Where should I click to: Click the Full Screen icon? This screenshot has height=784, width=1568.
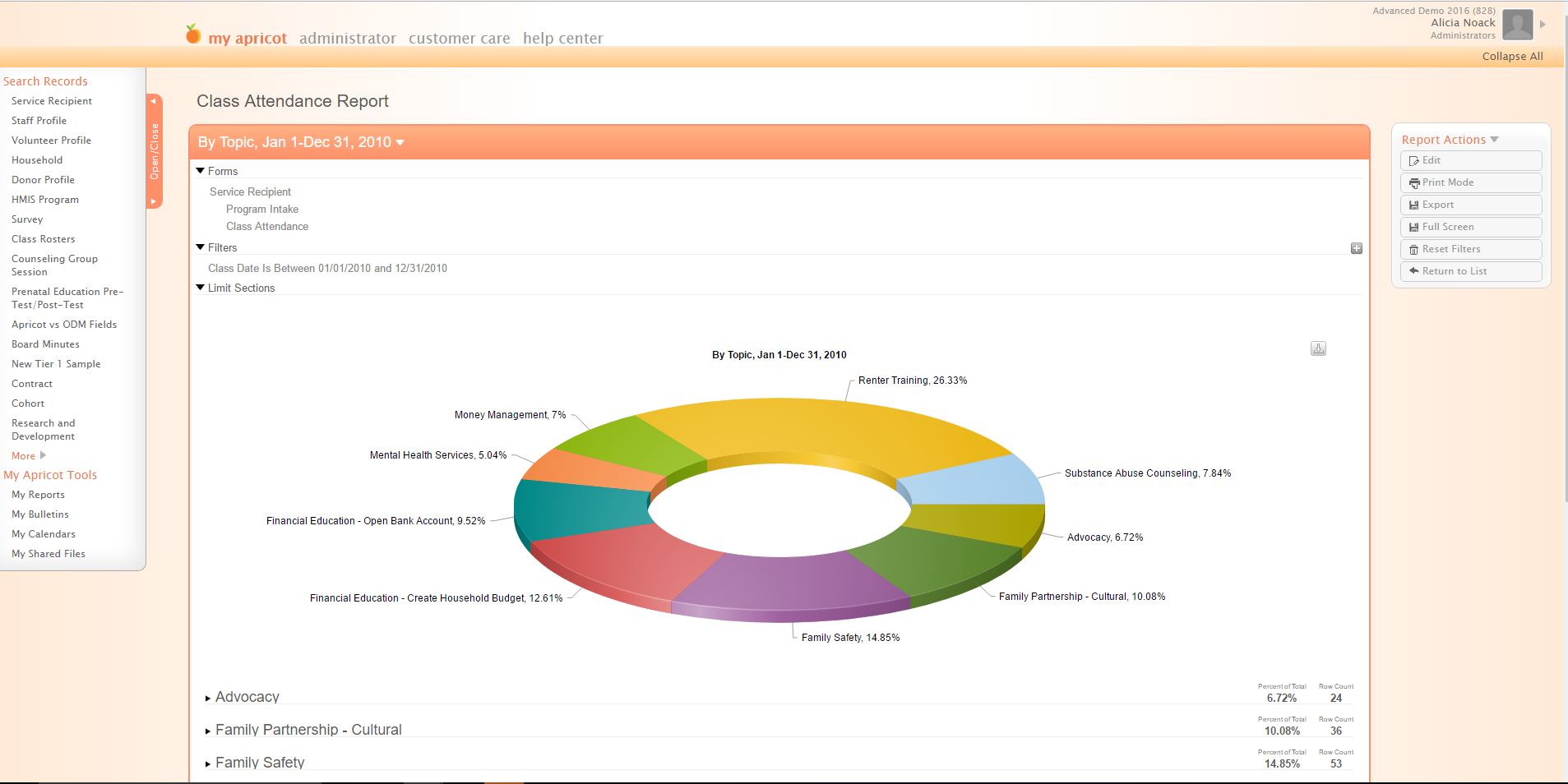pos(1413,228)
